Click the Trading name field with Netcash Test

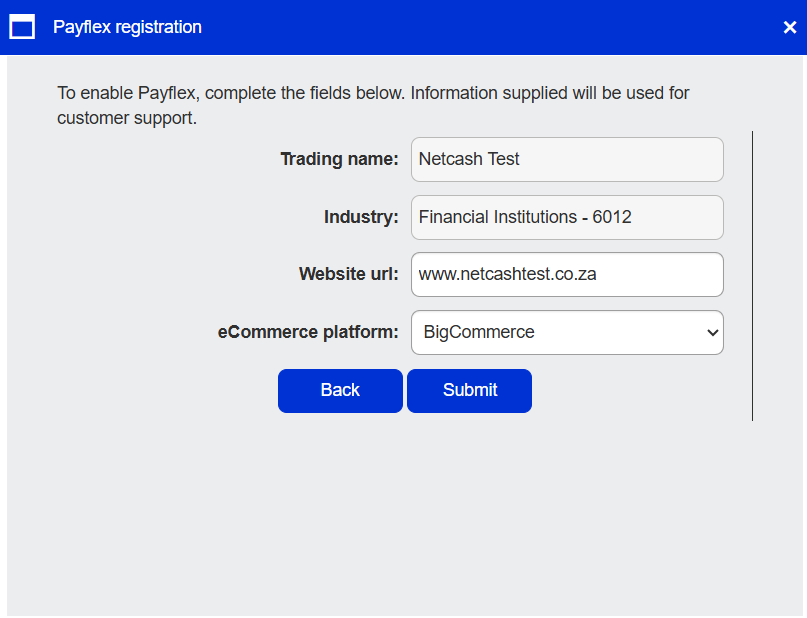[566, 159]
